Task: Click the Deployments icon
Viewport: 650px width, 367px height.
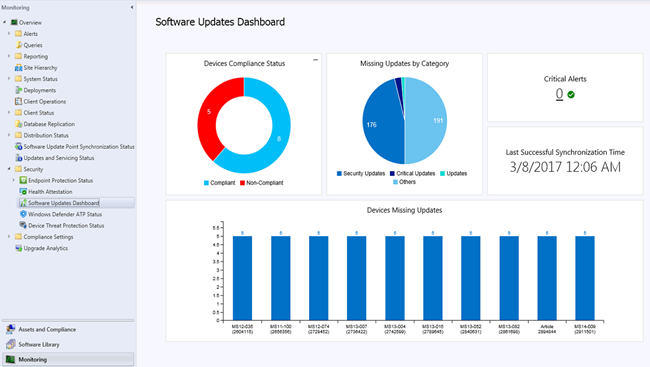Action: click(18, 90)
